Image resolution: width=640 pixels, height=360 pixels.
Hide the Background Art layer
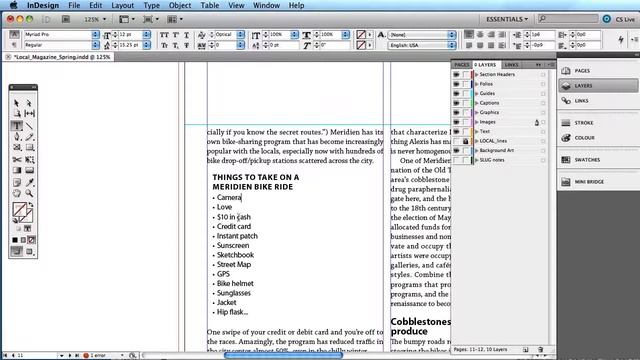coord(456,151)
